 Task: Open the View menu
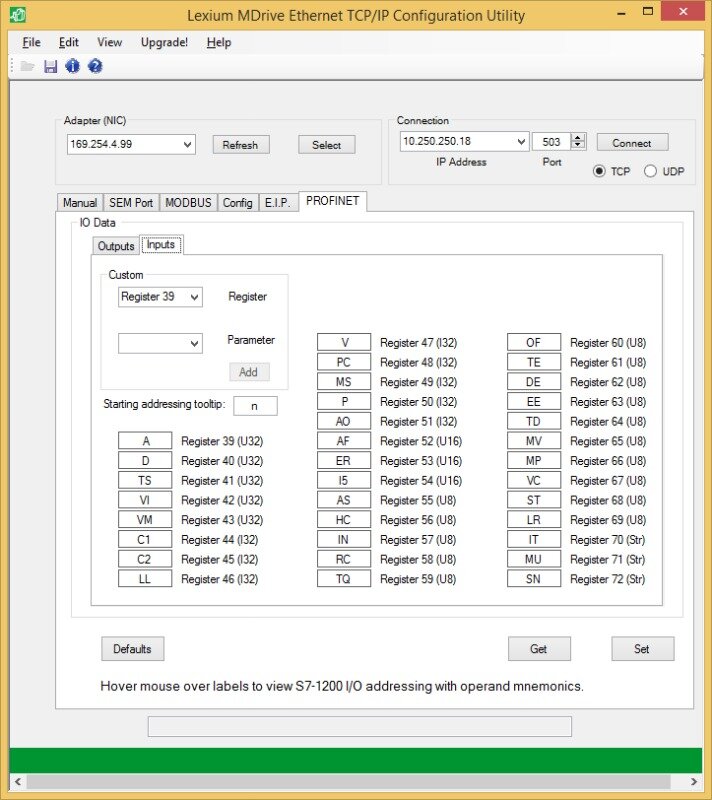coord(110,42)
